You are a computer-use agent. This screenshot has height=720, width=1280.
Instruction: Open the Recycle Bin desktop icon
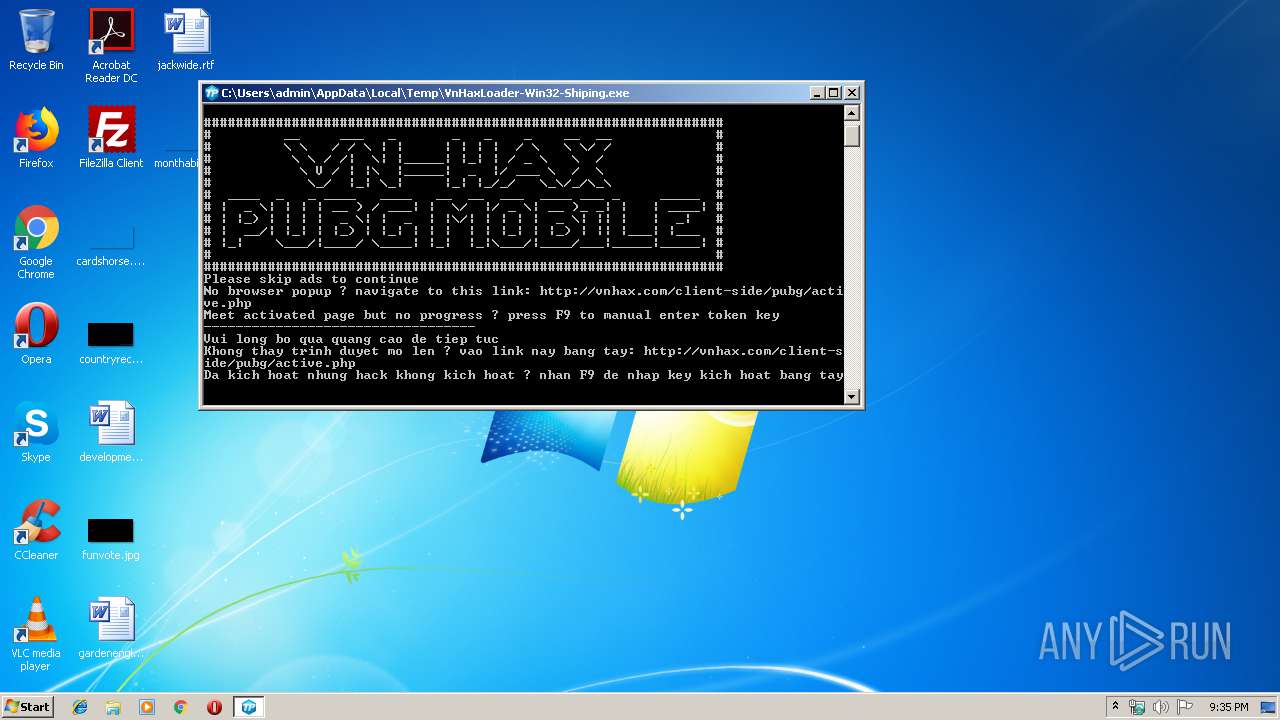click(36, 40)
